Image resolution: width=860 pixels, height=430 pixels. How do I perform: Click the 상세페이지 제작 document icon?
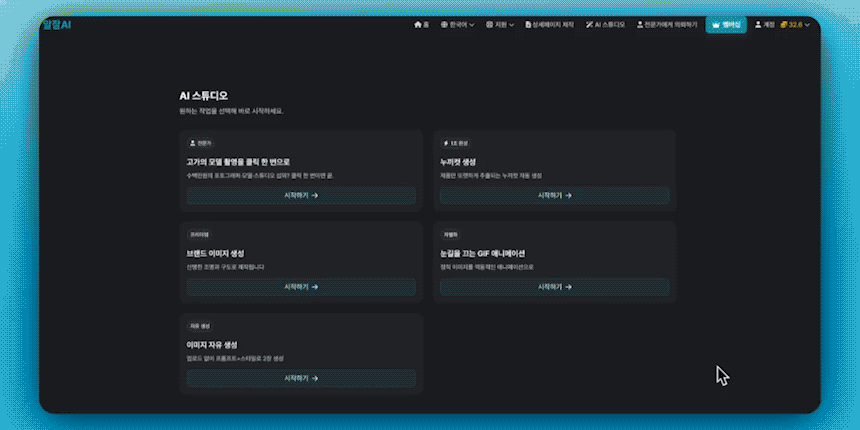coord(527,25)
